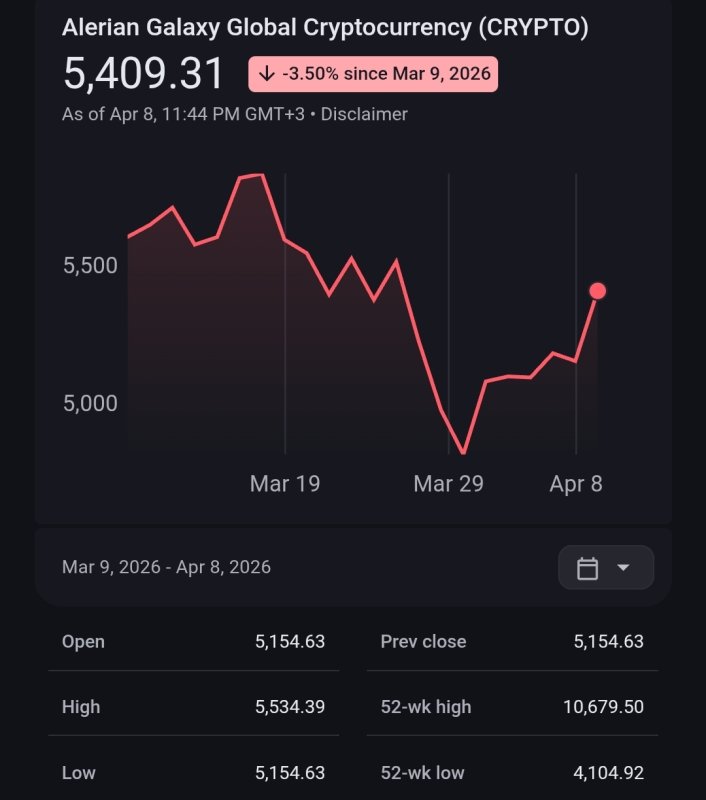This screenshot has height=800, width=706.
Task: Click the down arrow icon in change badge
Action: coord(267,74)
